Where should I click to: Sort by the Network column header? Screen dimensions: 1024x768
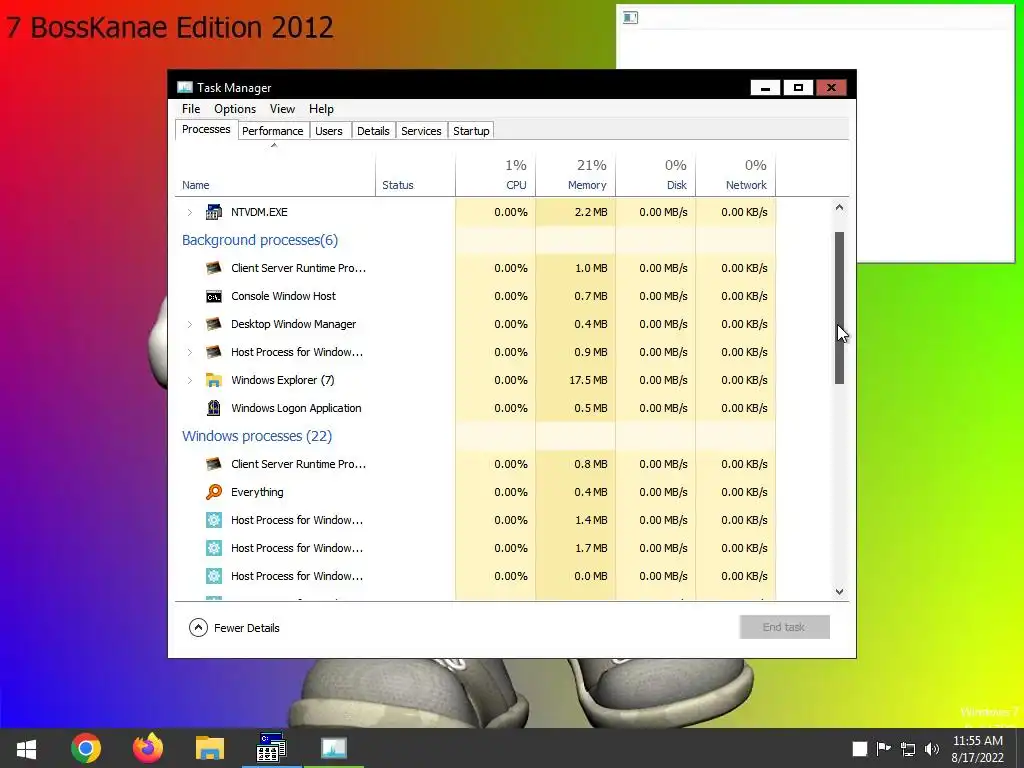point(735,174)
